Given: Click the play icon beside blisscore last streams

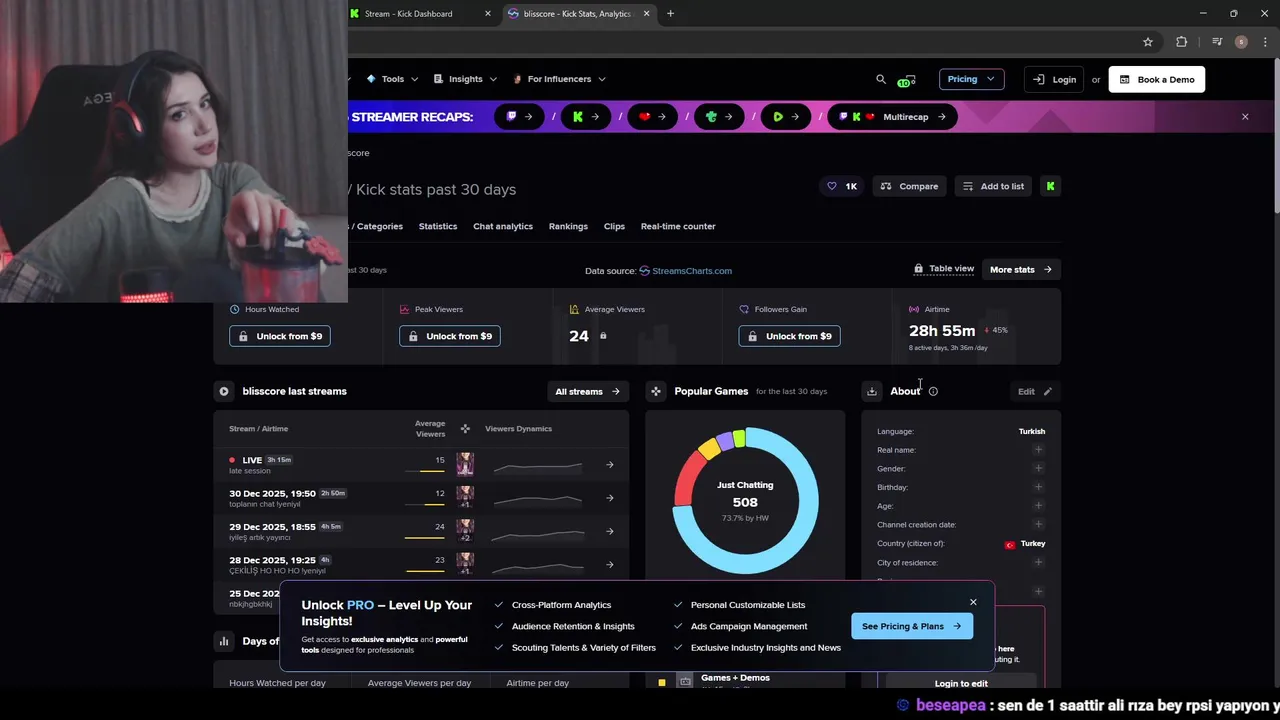Looking at the screenshot, I should pyautogui.click(x=224, y=391).
